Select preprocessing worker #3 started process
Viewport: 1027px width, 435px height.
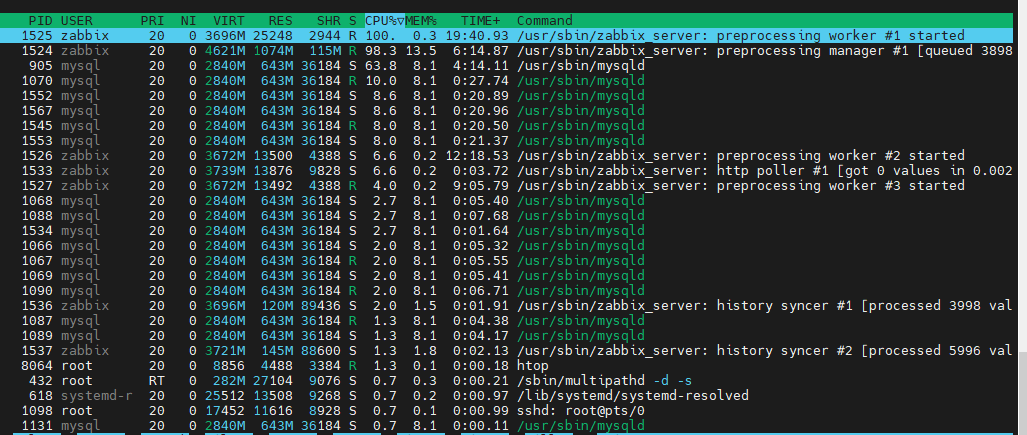point(506,185)
